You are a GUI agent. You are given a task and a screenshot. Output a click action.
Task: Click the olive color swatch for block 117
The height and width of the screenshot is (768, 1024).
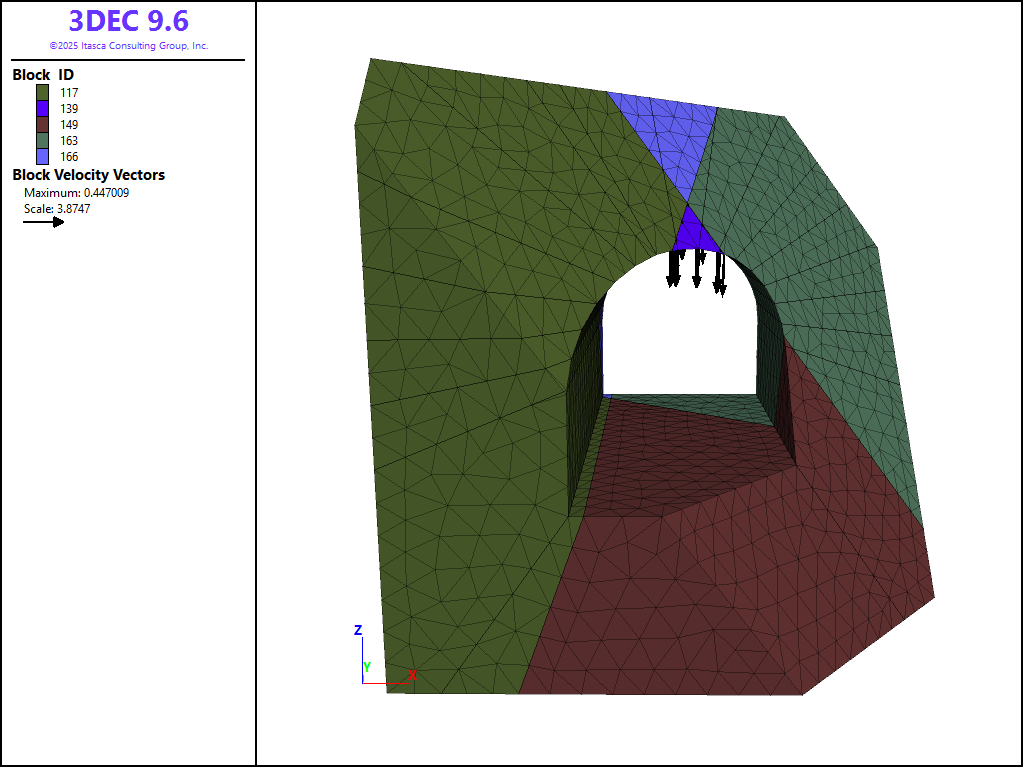coord(43,92)
